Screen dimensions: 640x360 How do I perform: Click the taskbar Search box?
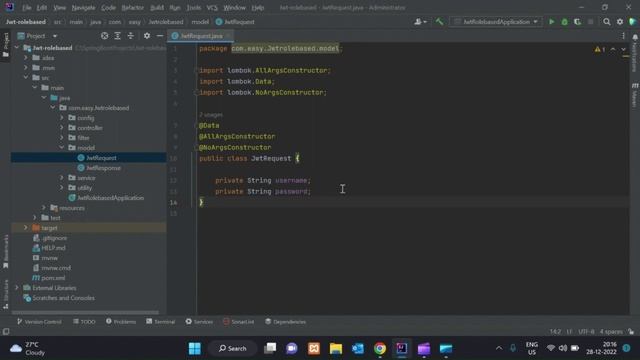(x=233, y=348)
